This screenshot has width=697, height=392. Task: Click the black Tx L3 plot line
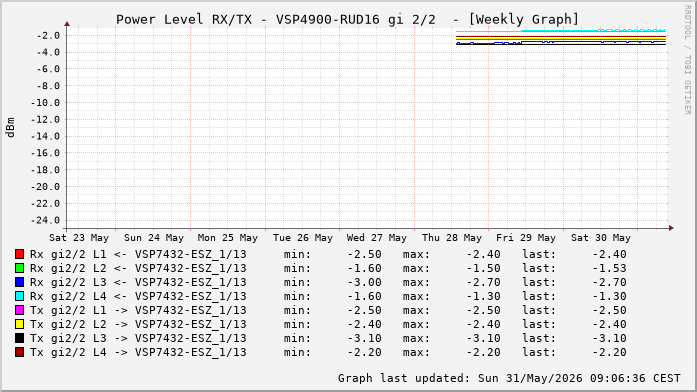[561, 44]
